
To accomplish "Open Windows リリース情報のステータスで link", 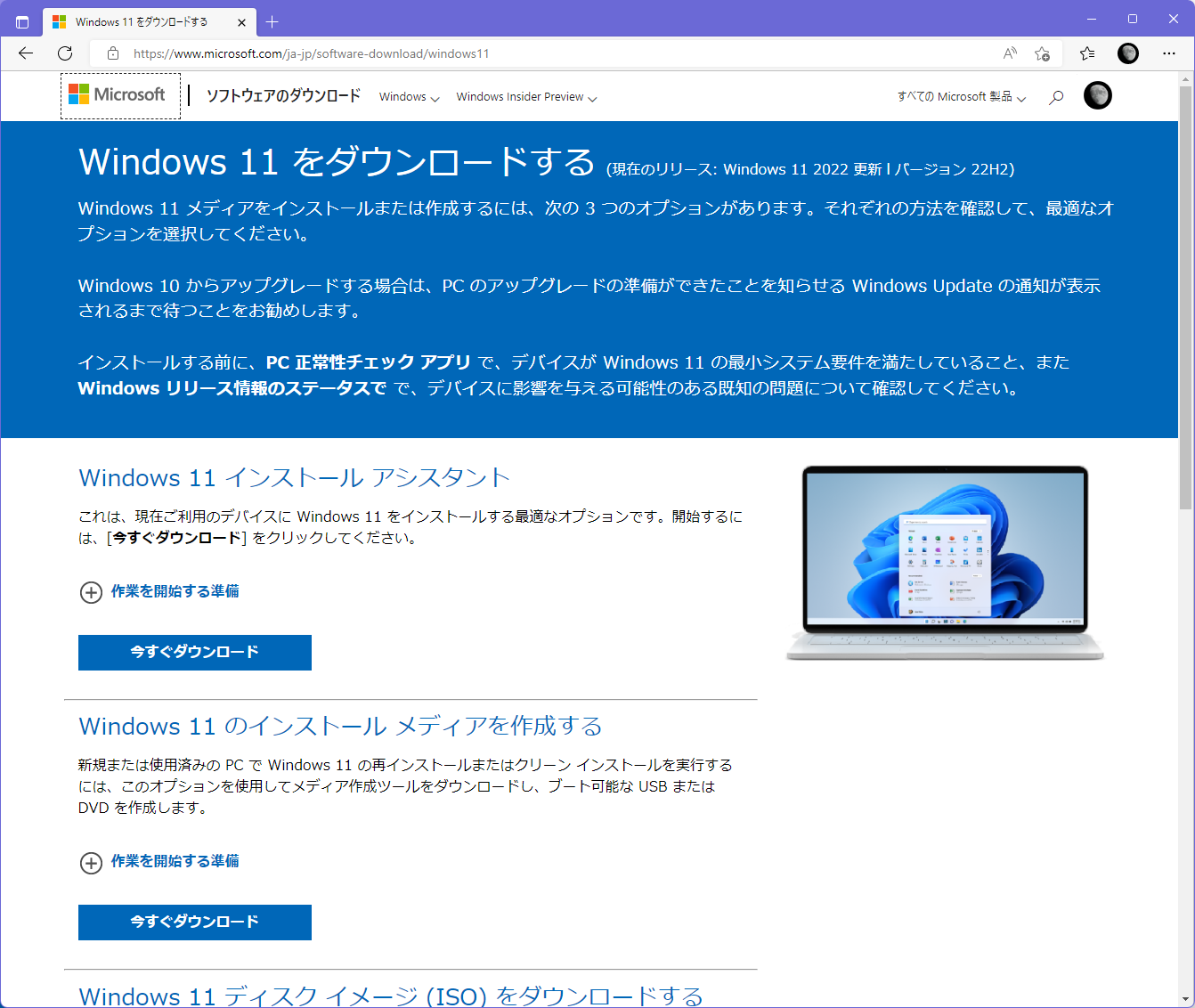I will coord(232,388).
